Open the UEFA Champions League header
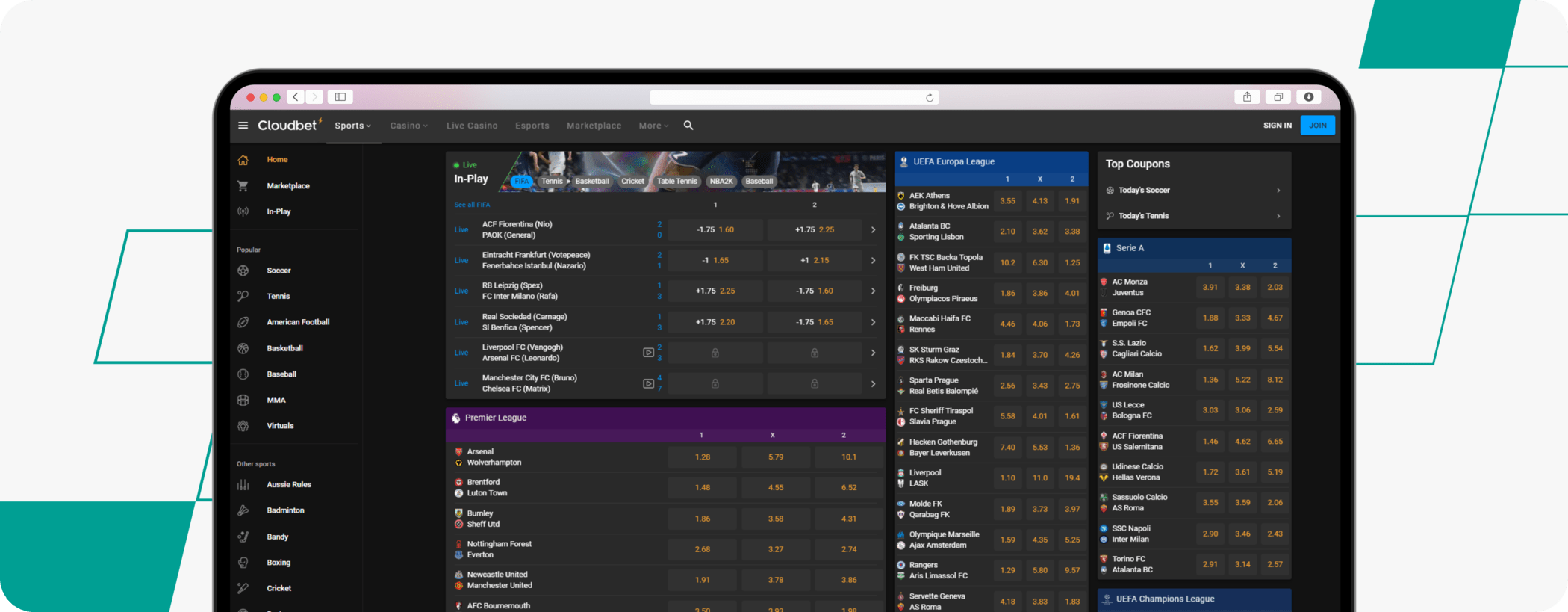This screenshot has height=612, width=1568. (1194, 599)
